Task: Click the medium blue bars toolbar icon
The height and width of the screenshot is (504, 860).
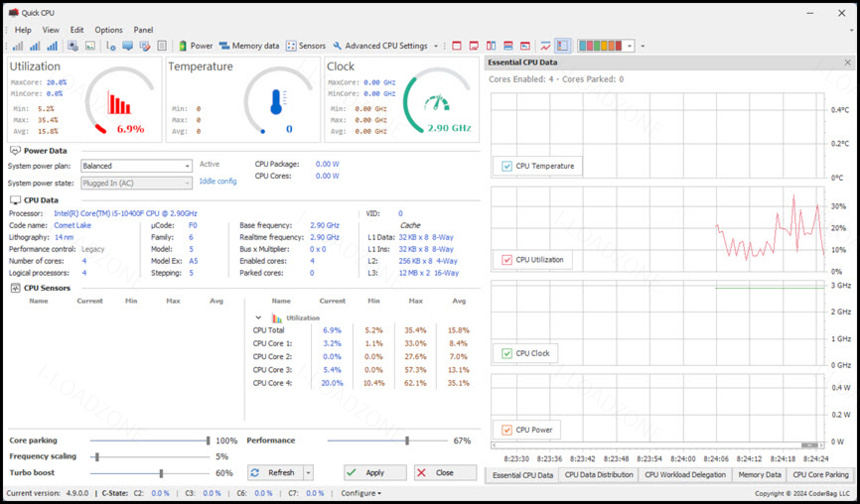Action: pyautogui.click(x=35, y=46)
